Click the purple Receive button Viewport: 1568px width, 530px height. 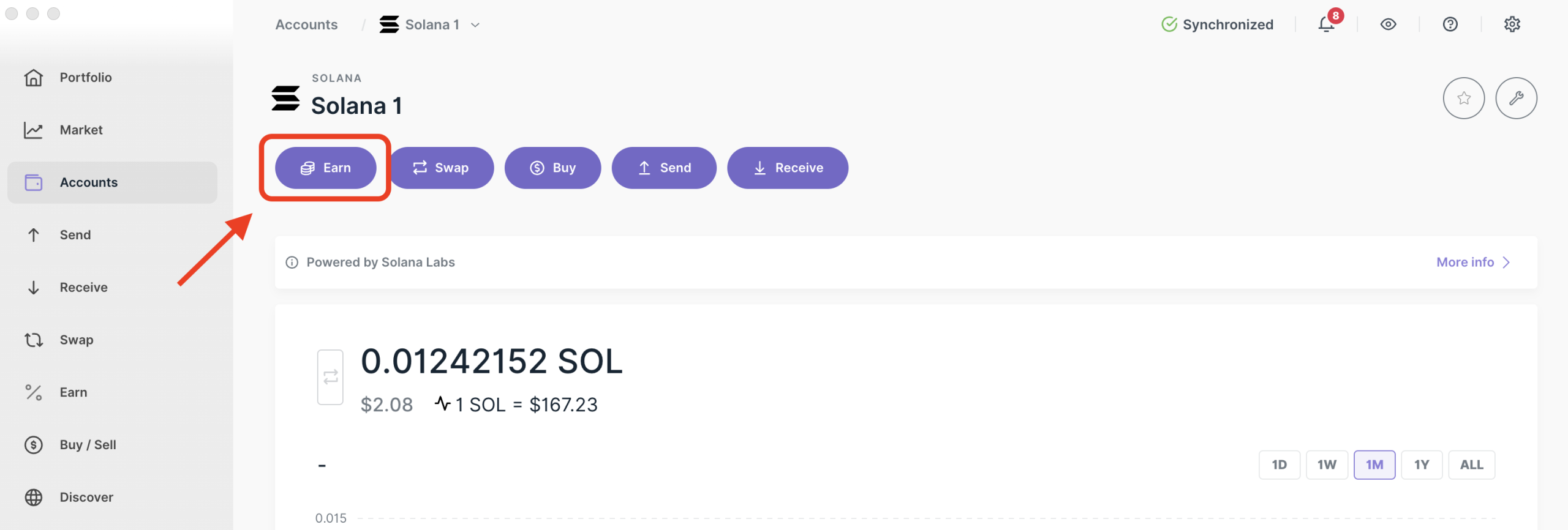click(x=787, y=168)
